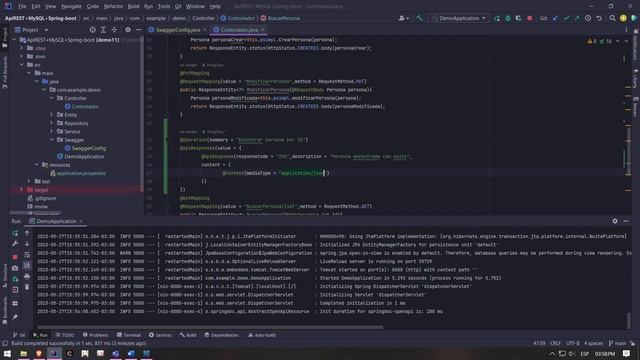Open the DemoApplication run configuration dropdown
The image size is (640, 360).
click(x=459, y=18)
